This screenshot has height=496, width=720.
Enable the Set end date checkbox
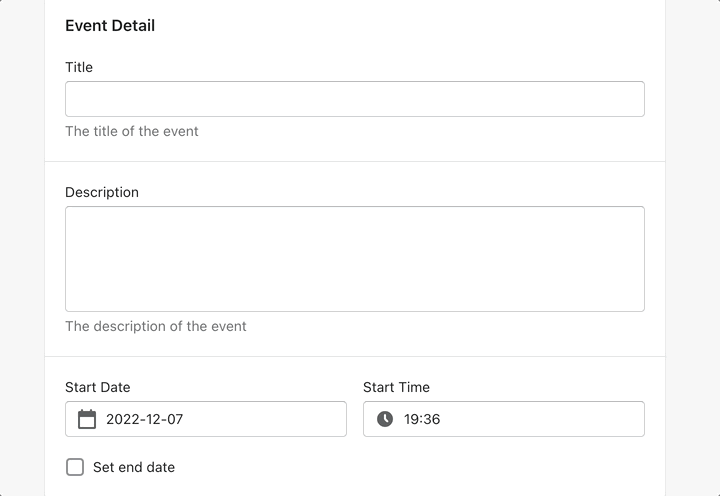click(x=75, y=467)
